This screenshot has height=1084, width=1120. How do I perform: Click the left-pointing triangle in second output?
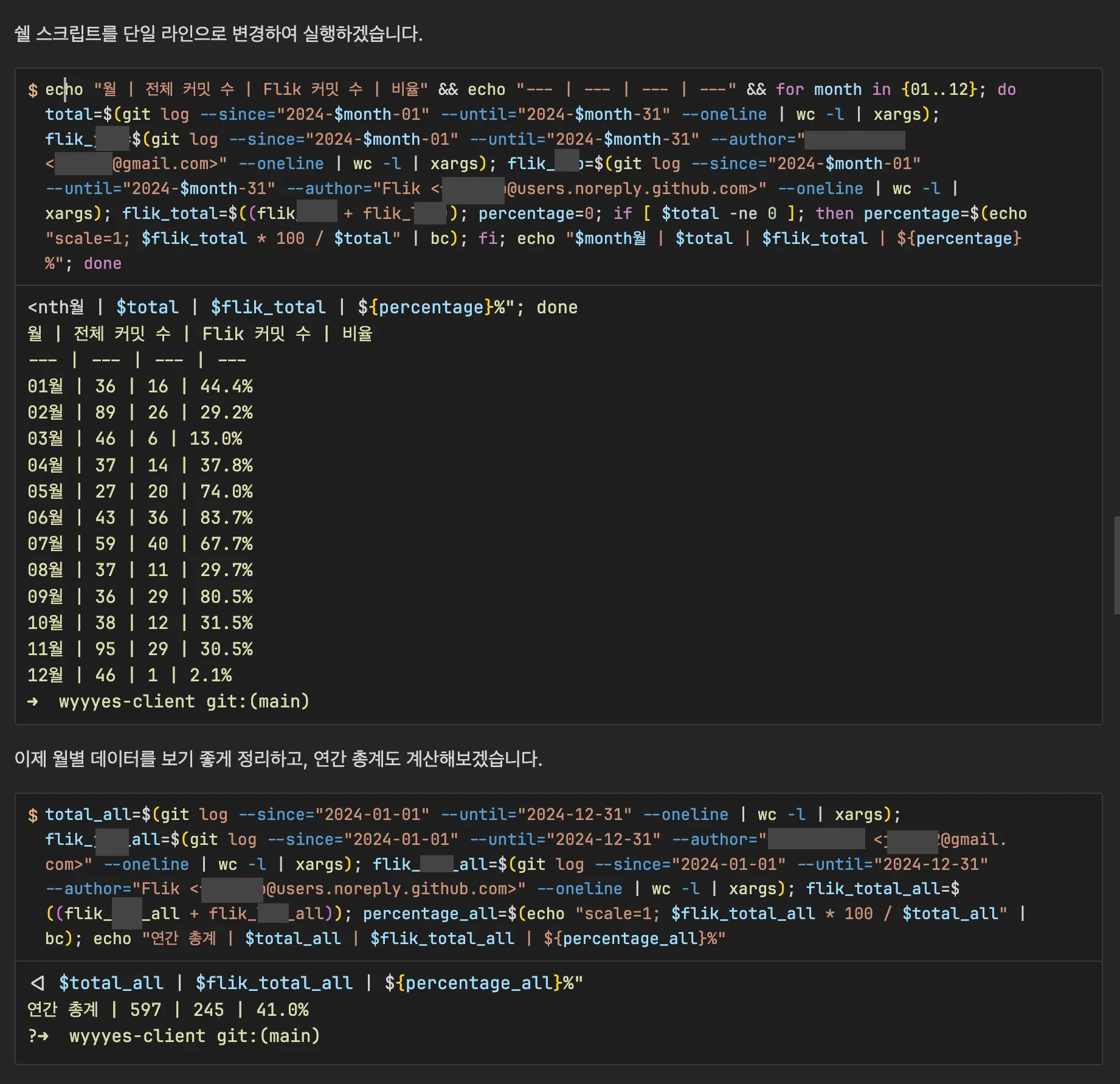tap(38, 983)
